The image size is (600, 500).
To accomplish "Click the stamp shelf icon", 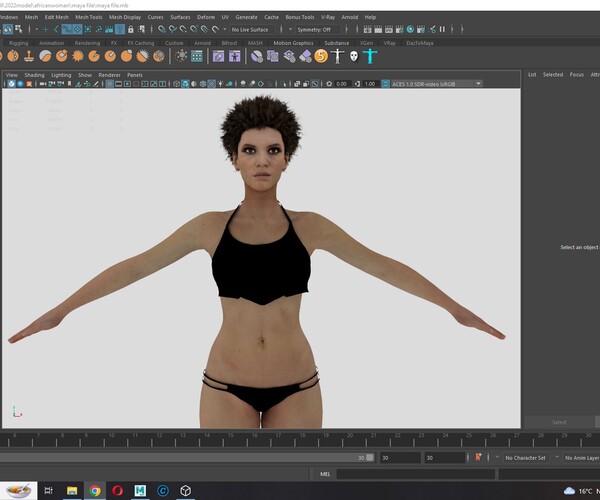I will pyautogui.click(x=29, y=56).
